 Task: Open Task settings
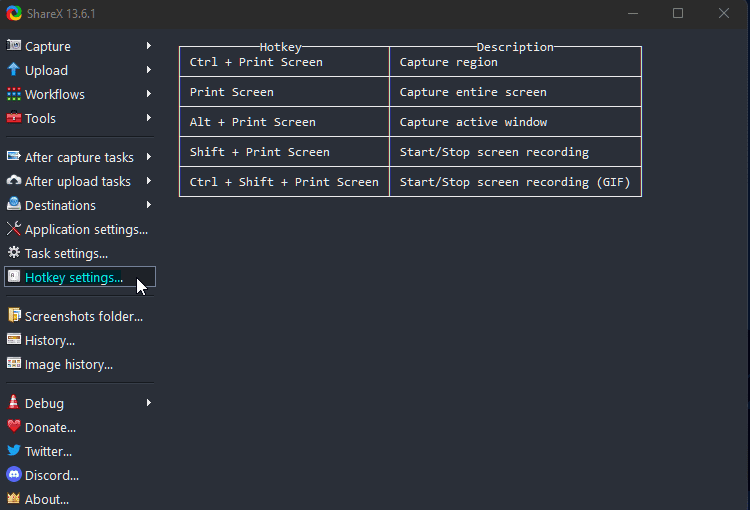79,253
